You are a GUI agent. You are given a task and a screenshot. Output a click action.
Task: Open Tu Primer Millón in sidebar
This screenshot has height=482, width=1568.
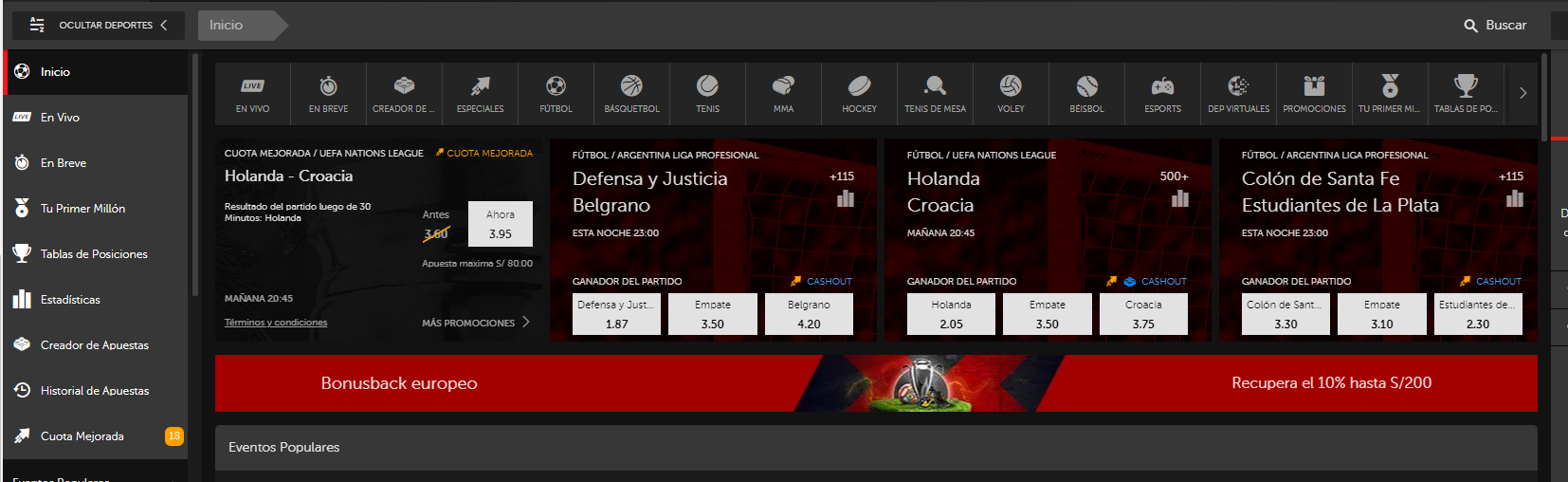[95, 209]
